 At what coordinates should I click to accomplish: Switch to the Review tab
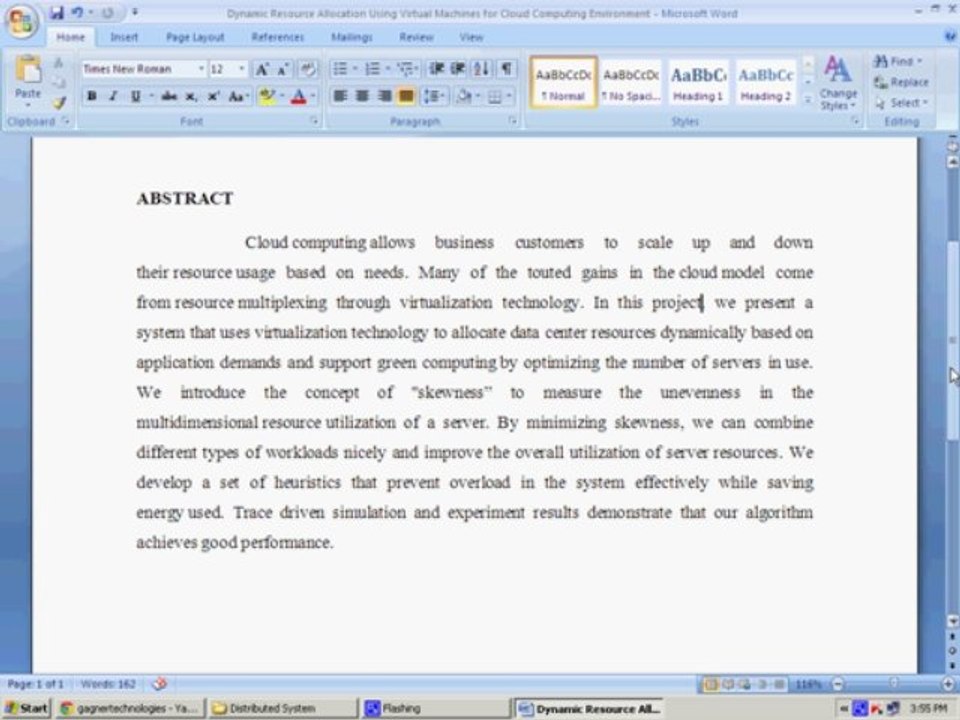pyautogui.click(x=416, y=37)
